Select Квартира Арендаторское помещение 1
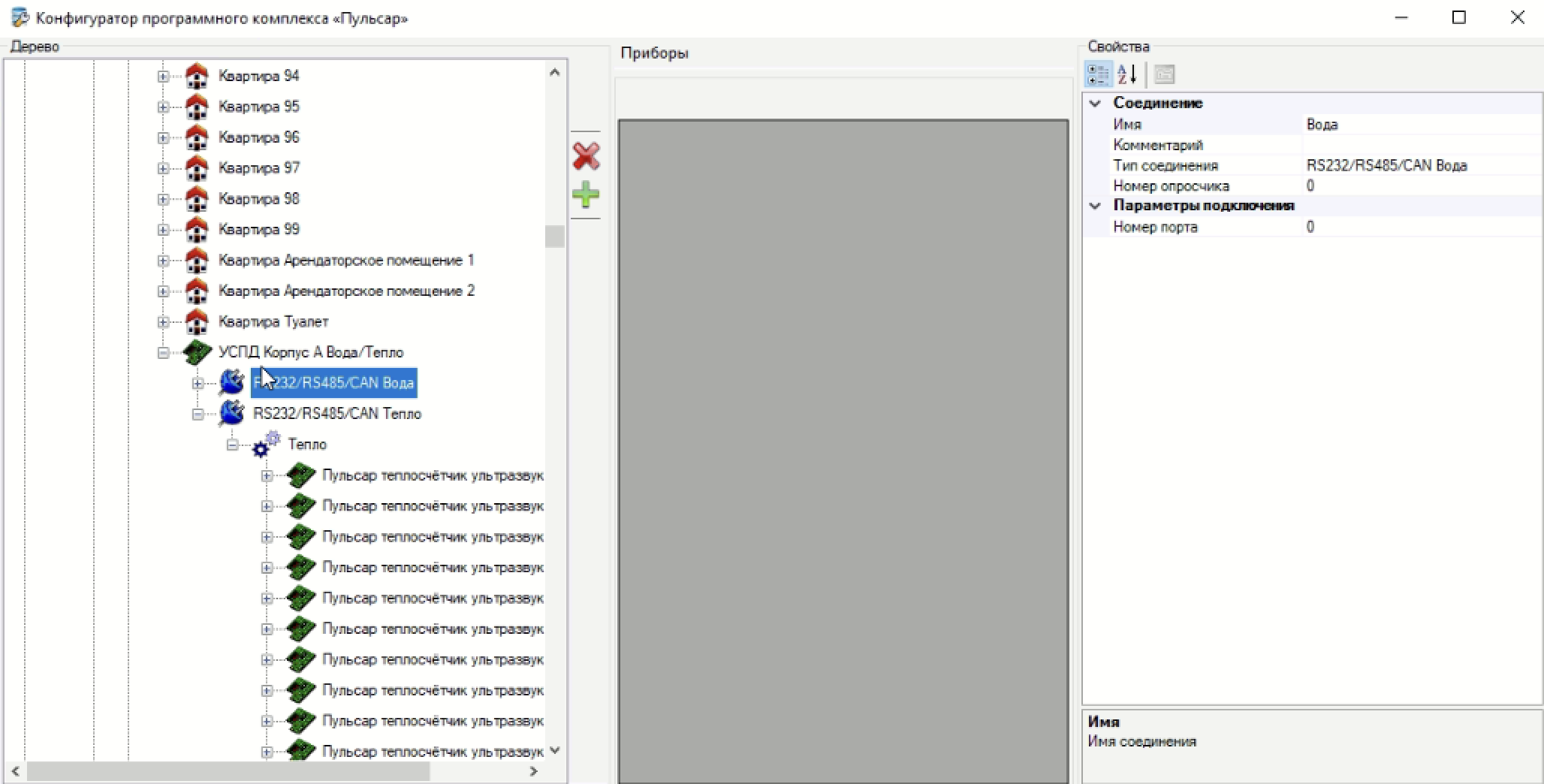This screenshot has height=784, width=1544. point(345,261)
